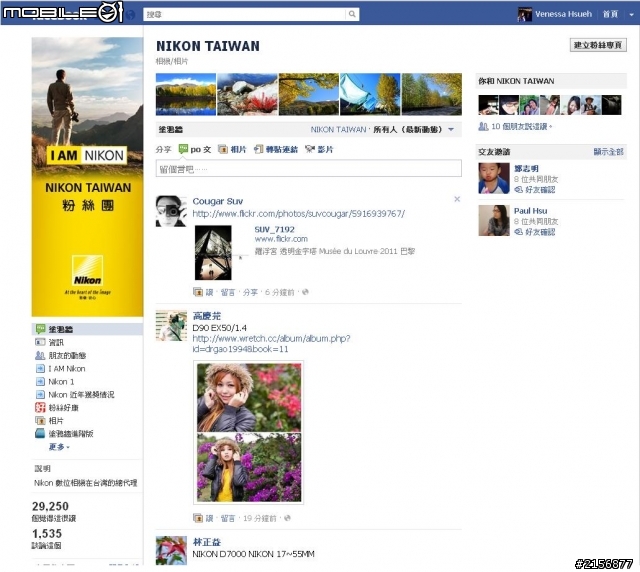Click Paul Hsu's avatar picture
This screenshot has height=572, width=640.
pos(494,220)
